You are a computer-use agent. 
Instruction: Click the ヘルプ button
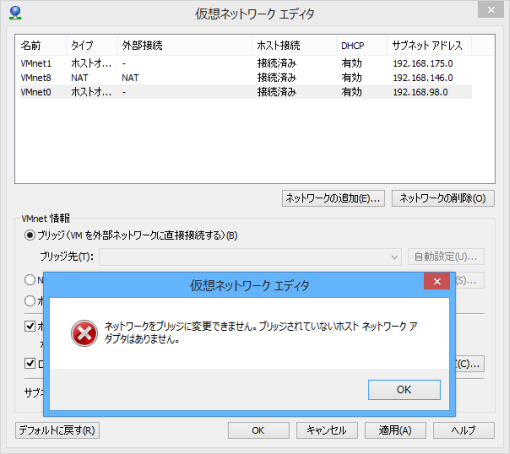click(x=464, y=430)
